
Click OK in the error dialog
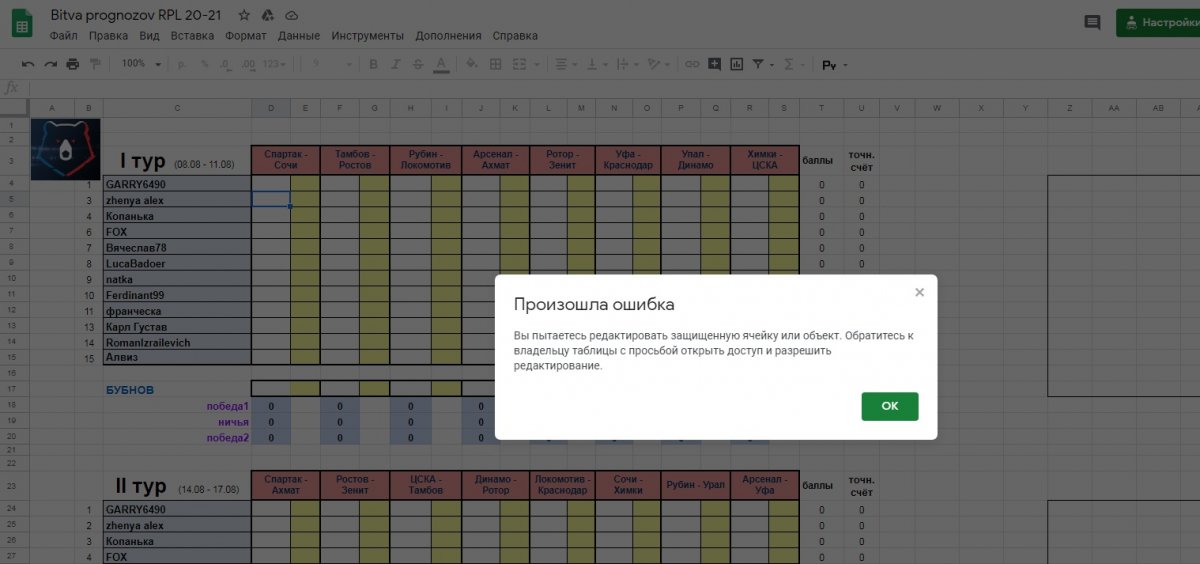point(889,406)
